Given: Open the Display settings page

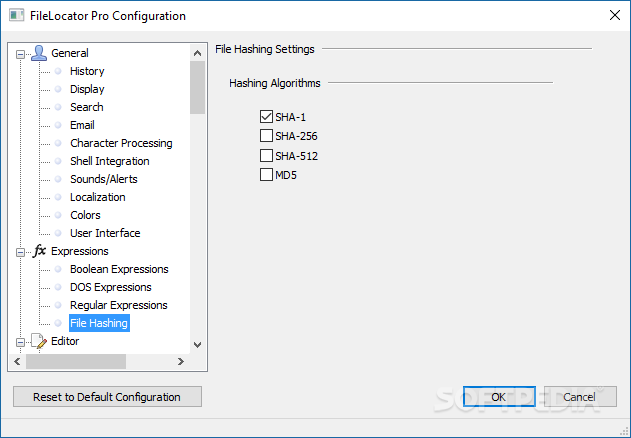Looking at the screenshot, I should pyautogui.click(x=87, y=89).
